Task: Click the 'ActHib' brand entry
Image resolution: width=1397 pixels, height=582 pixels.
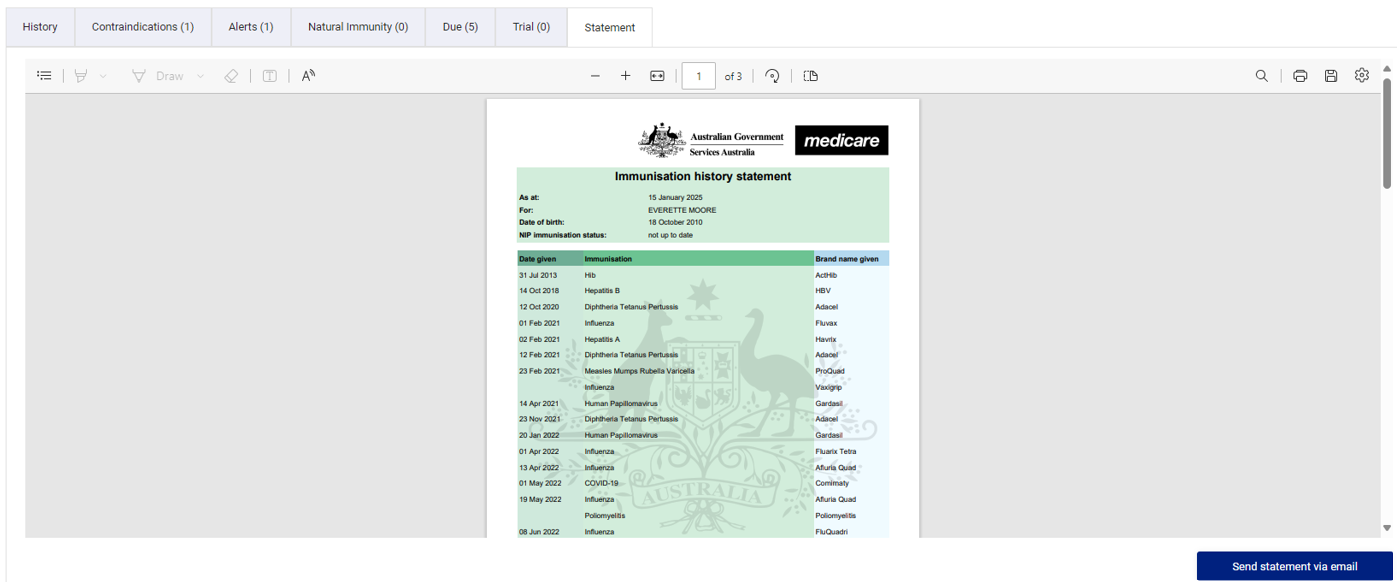Action: tap(826, 275)
